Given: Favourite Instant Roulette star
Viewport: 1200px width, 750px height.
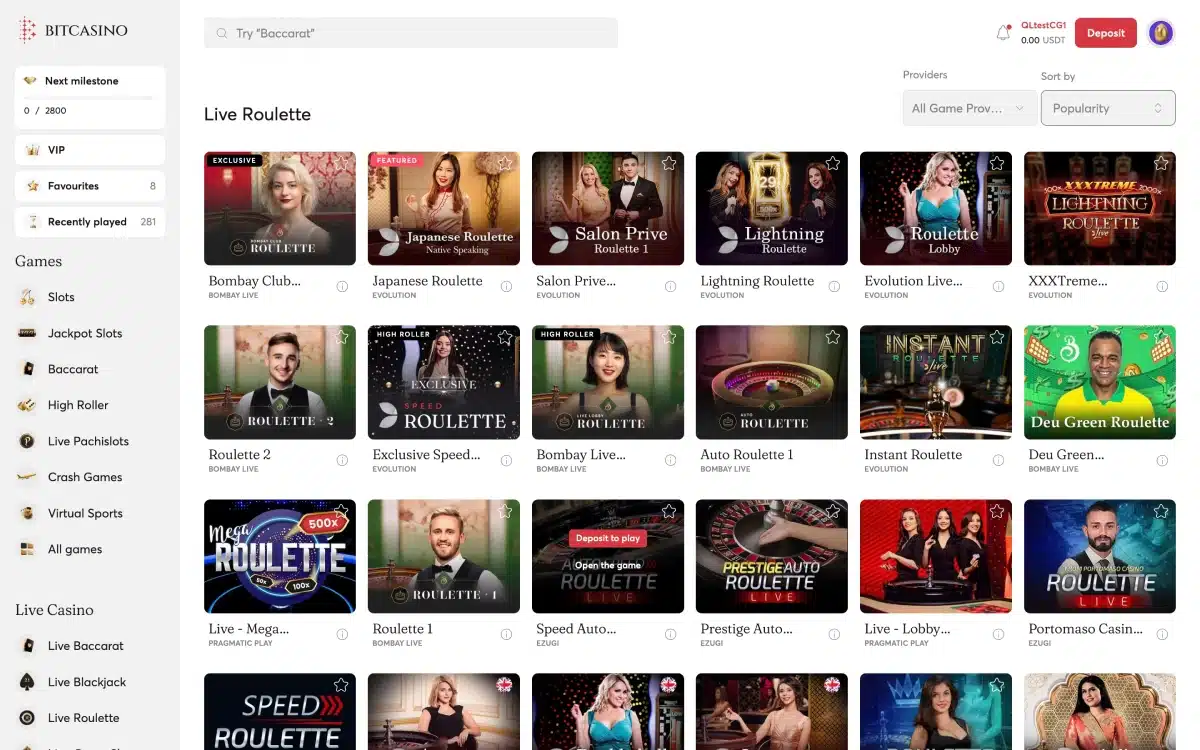Looking at the screenshot, I should (997, 338).
